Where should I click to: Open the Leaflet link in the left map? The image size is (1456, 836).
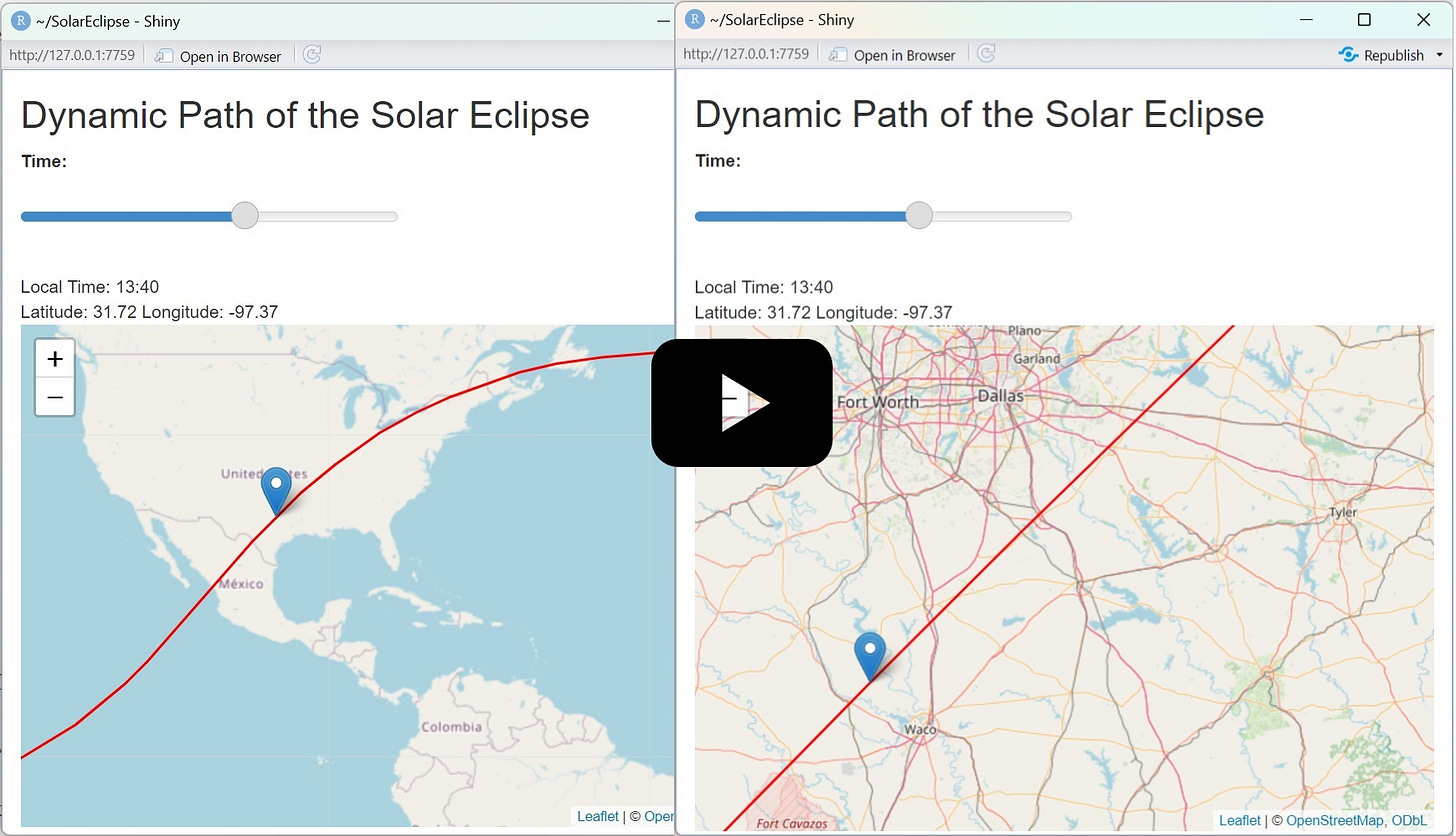(598, 817)
